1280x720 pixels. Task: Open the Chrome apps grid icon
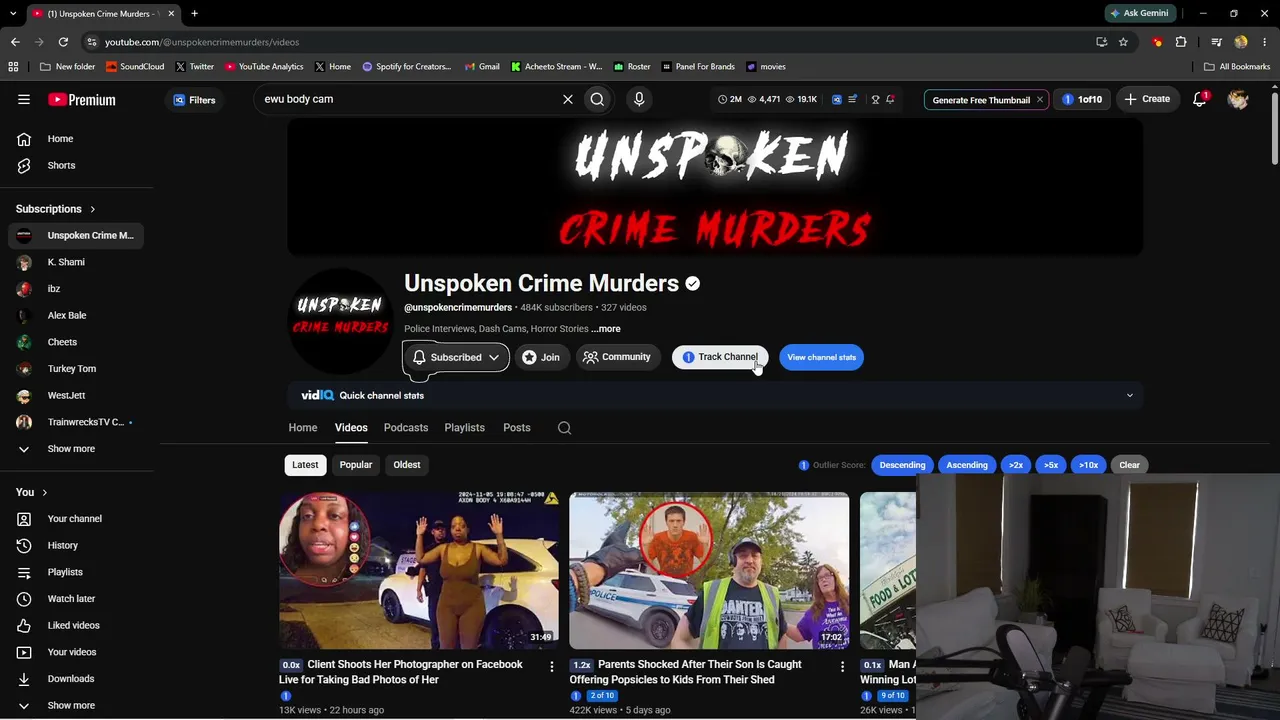(x=13, y=67)
